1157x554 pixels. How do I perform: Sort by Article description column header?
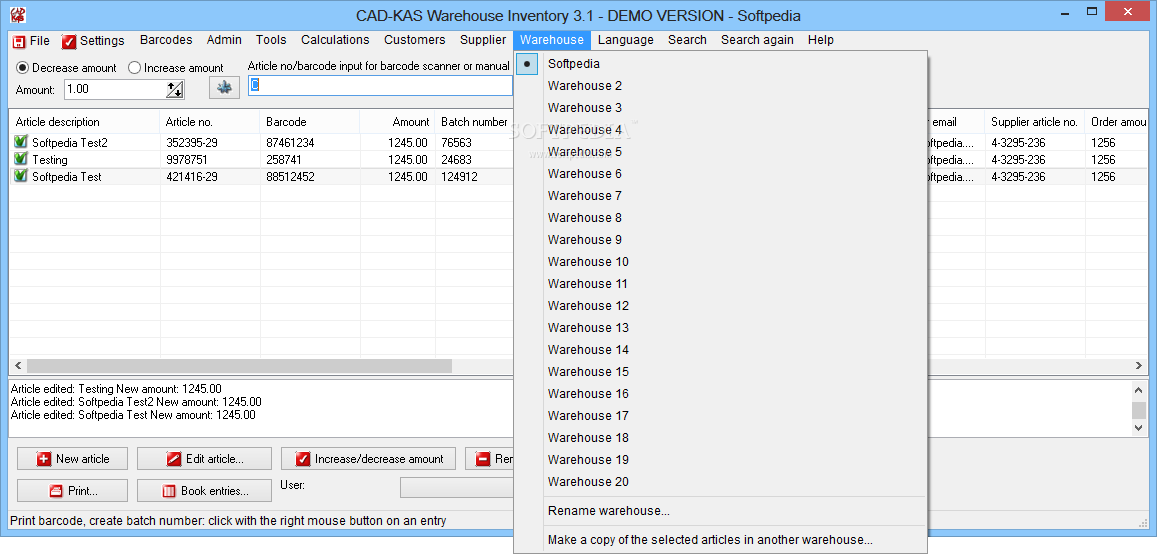point(84,122)
